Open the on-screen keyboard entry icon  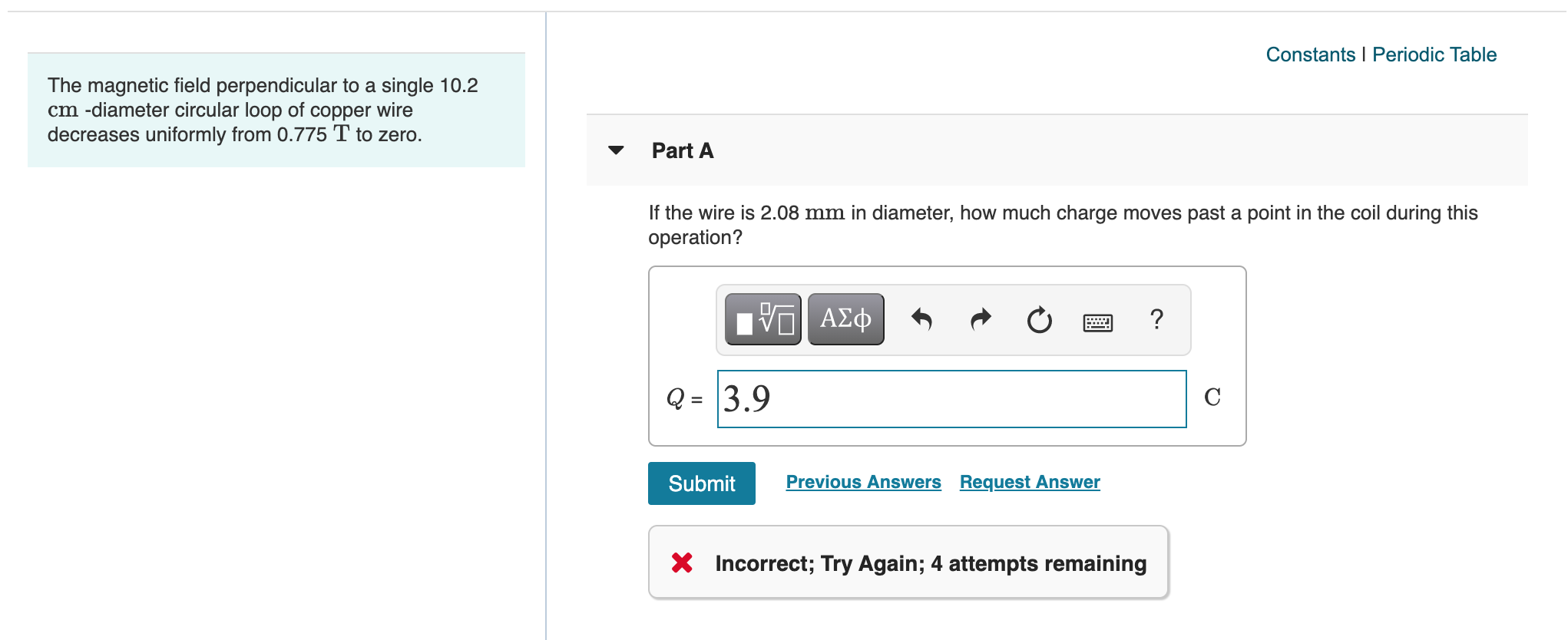pos(1097,322)
